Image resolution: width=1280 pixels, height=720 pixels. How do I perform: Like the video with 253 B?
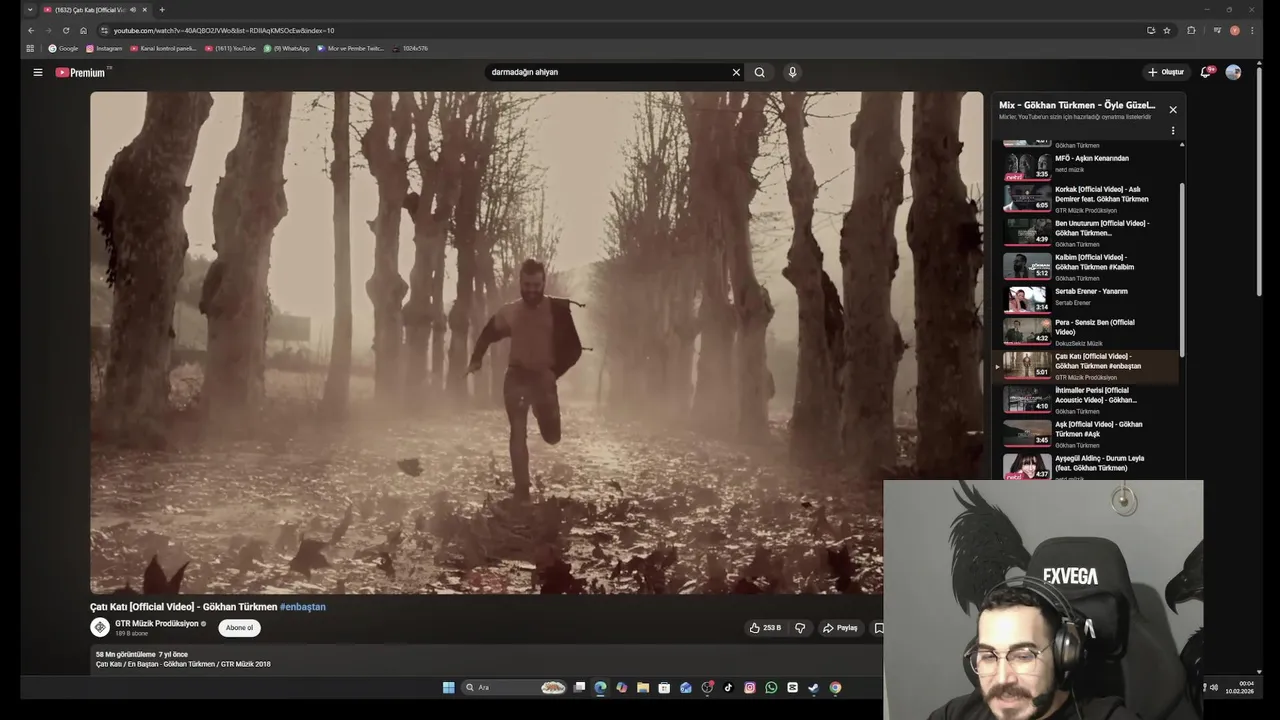765,628
